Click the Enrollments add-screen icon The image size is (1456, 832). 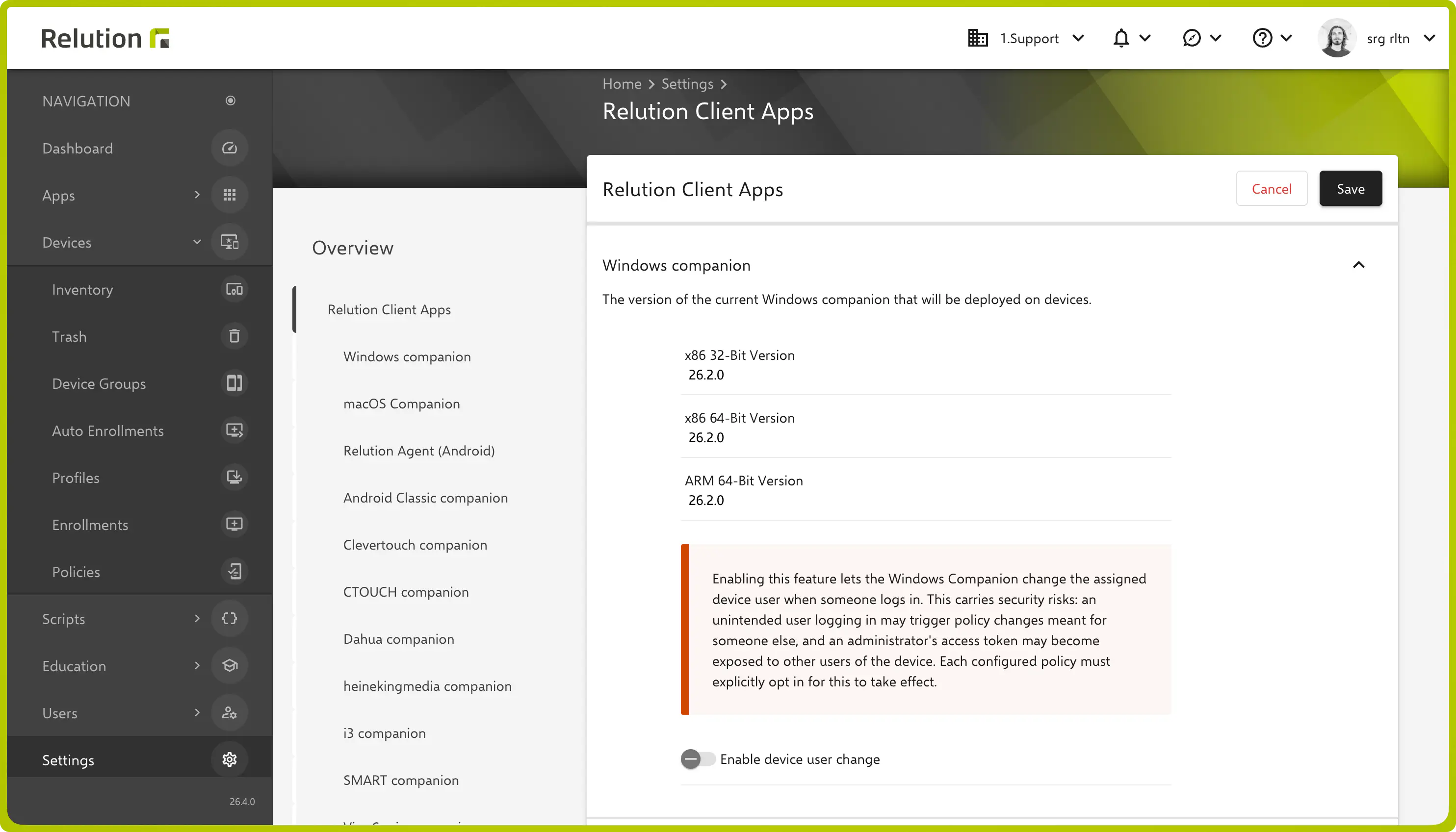point(234,525)
